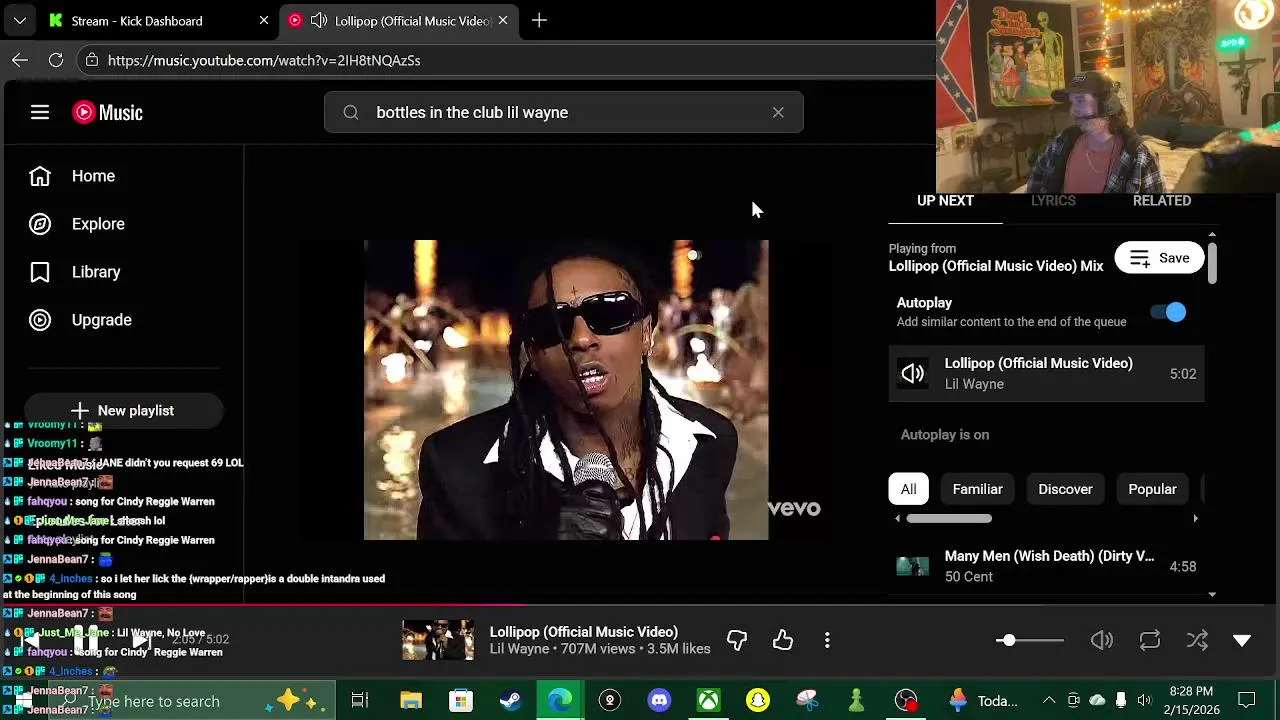Adjust the volume slider
Image resolution: width=1280 pixels, height=720 pixels.
pyautogui.click(x=1030, y=640)
